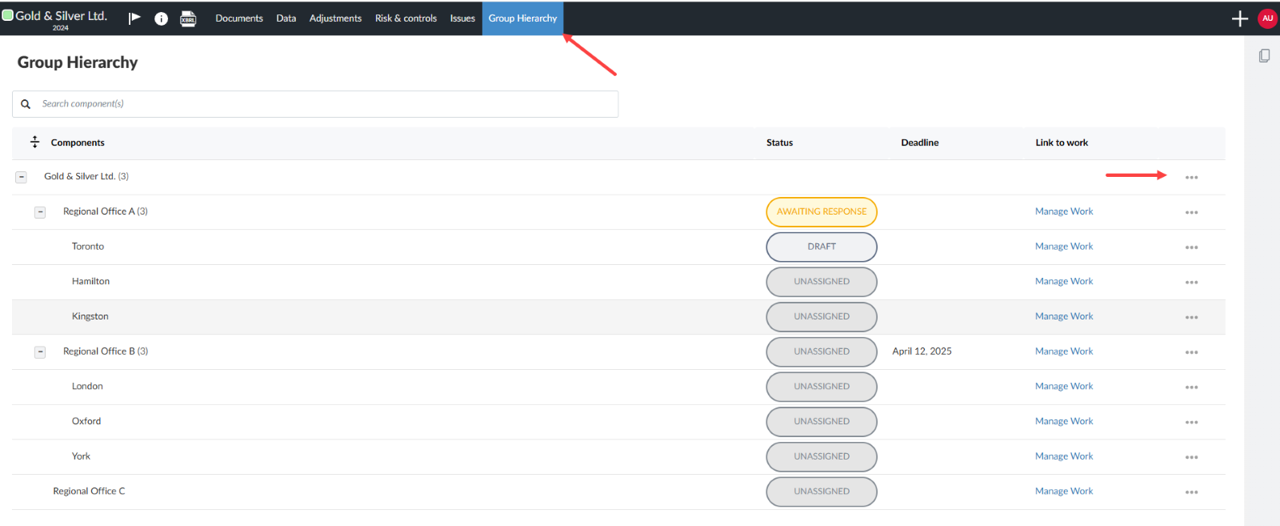Viewport: 1280px width, 526px height.
Task: Select the Toronto component row
Action: tap(618, 247)
